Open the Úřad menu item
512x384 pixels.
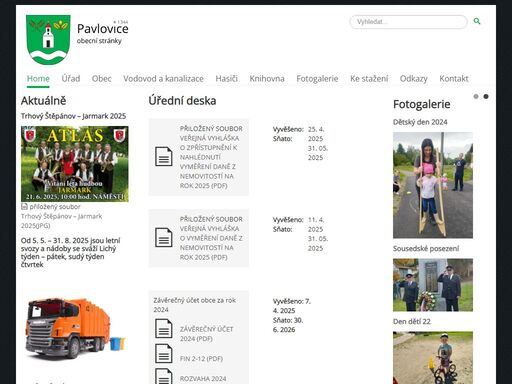71,79
